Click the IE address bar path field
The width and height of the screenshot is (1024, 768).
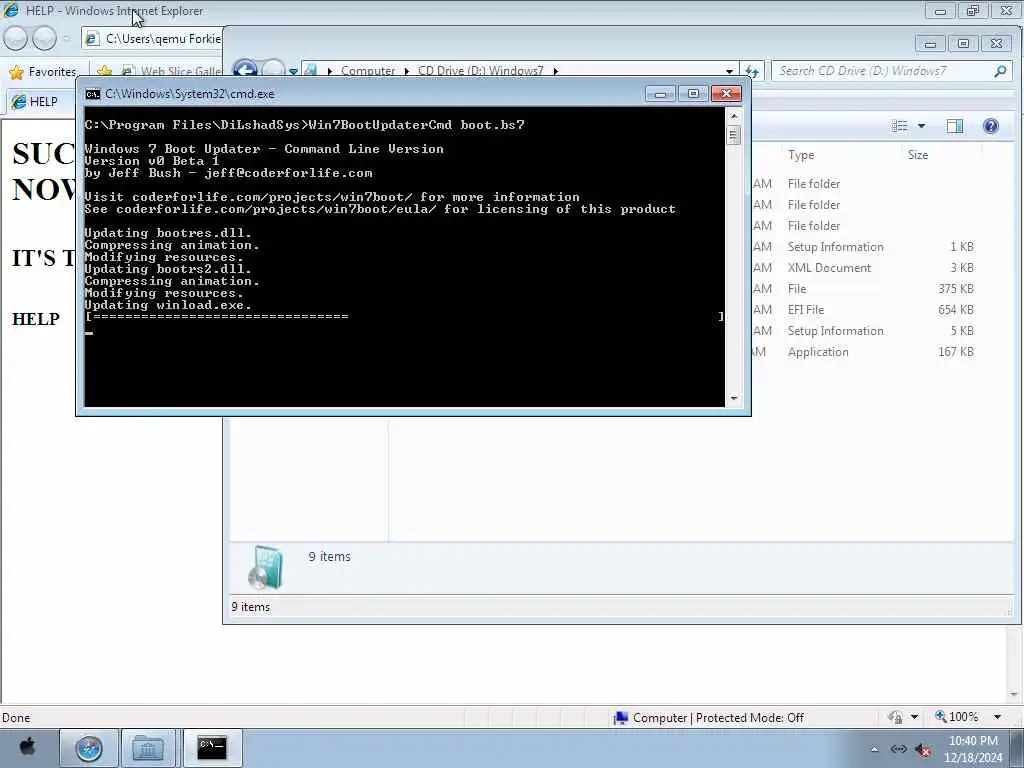[154, 39]
